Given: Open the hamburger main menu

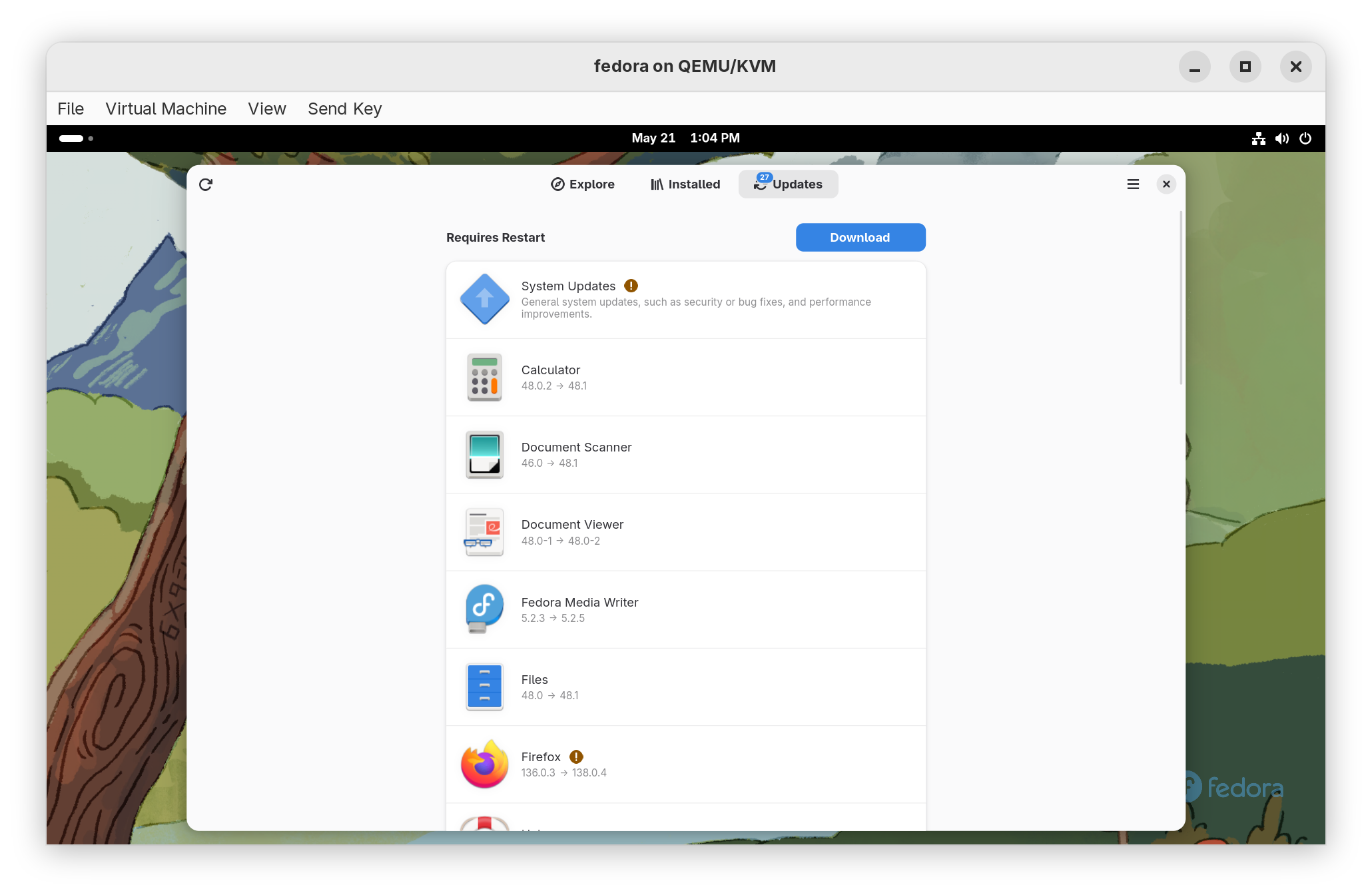Looking at the screenshot, I should pyautogui.click(x=1133, y=184).
